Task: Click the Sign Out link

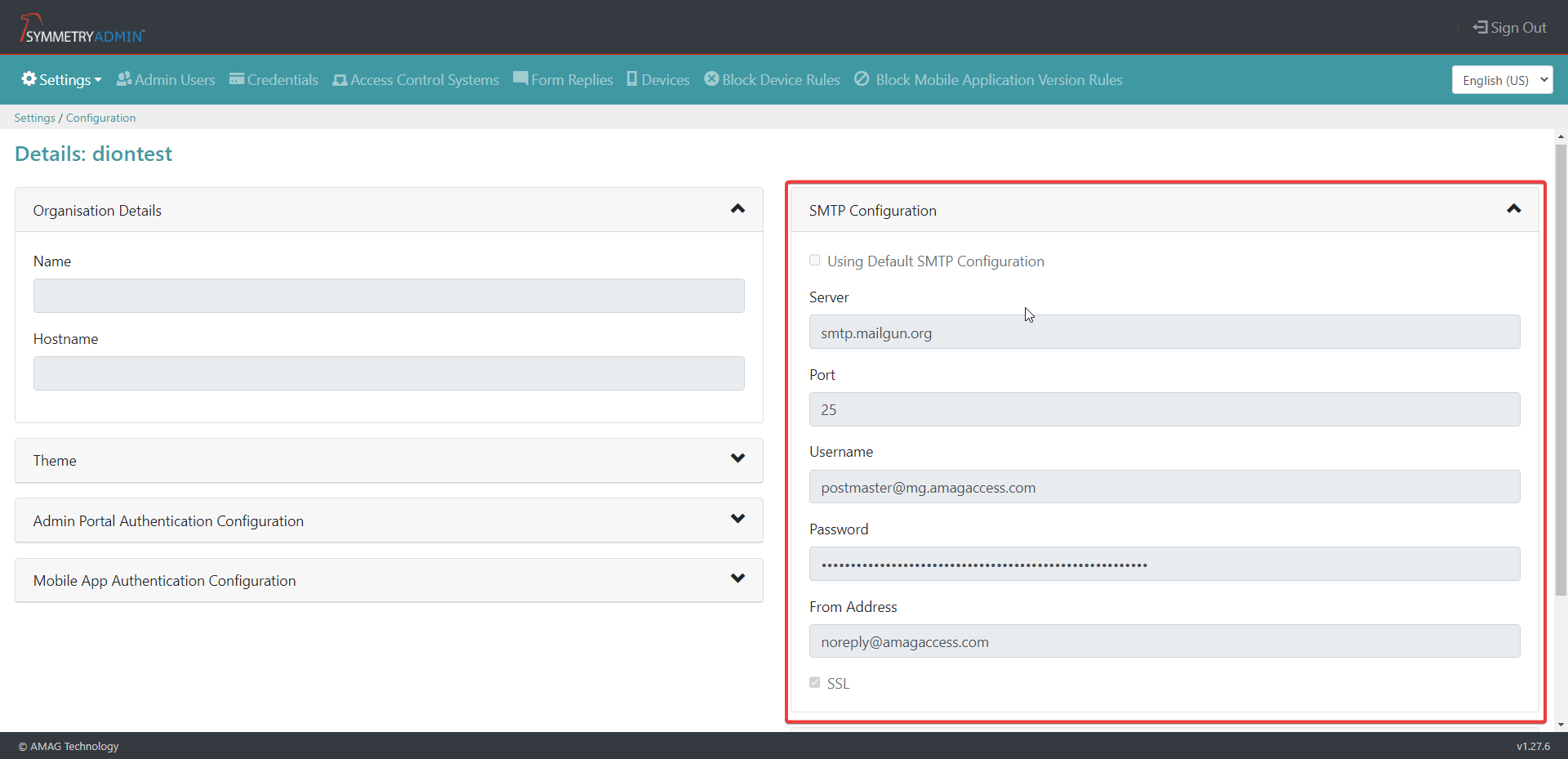Action: (1510, 27)
